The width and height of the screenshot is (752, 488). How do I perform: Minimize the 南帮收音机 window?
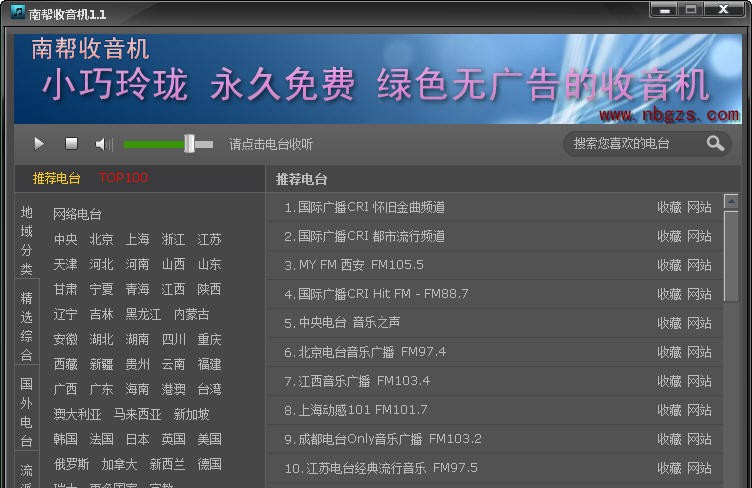(x=664, y=10)
